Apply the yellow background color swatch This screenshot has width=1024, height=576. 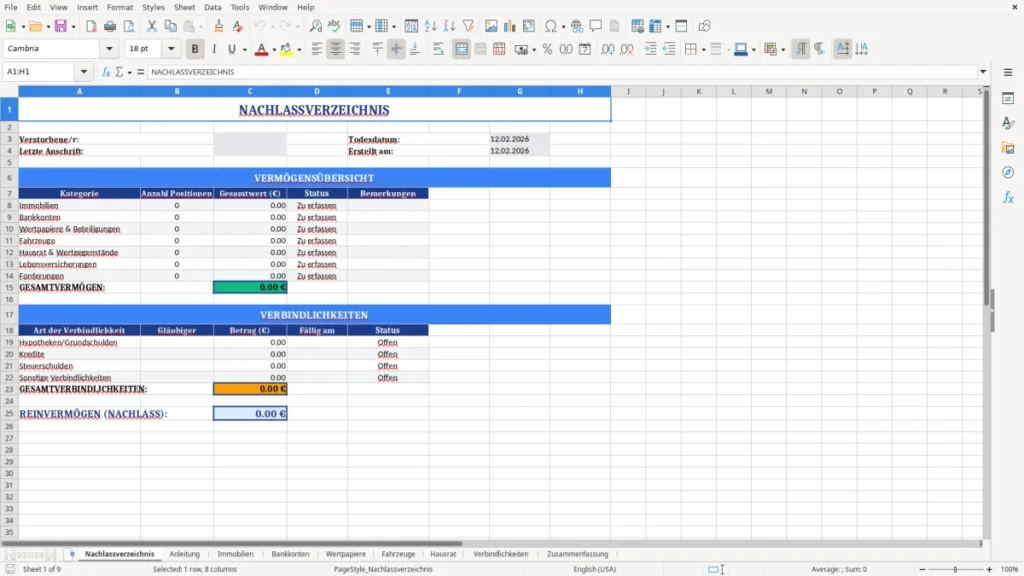(x=286, y=49)
